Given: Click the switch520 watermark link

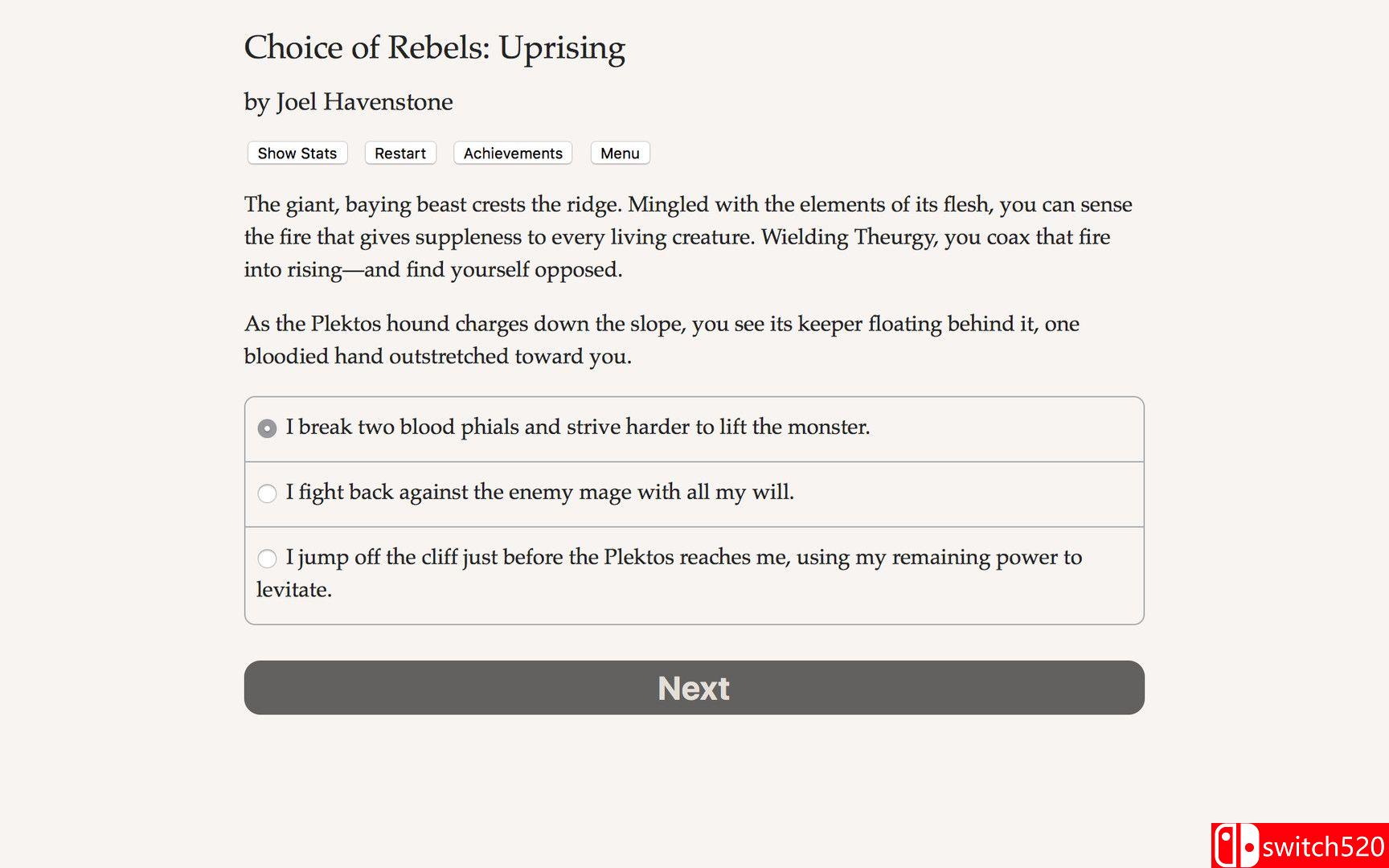Looking at the screenshot, I should [x=1310, y=844].
